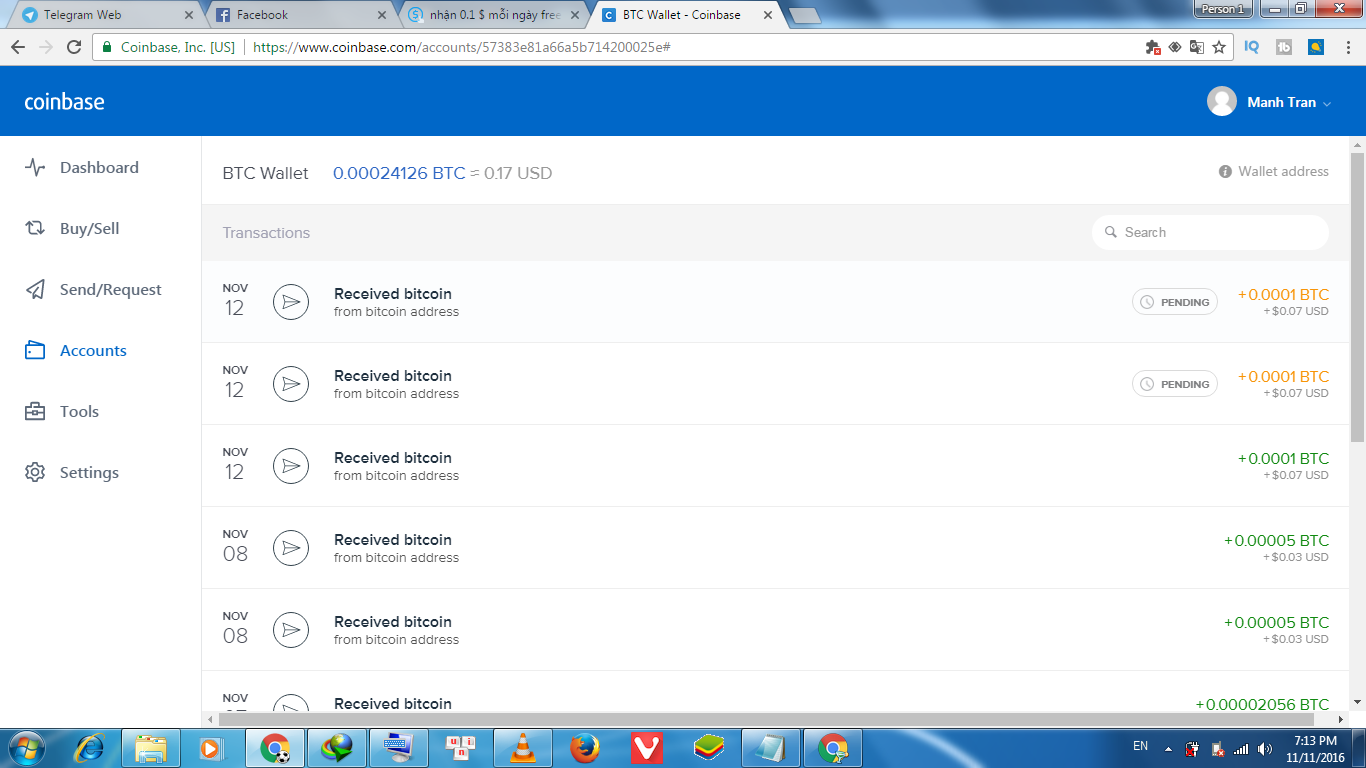Open Firefox from the taskbar
Screen dimensions: 1366x768
[585, 748]
